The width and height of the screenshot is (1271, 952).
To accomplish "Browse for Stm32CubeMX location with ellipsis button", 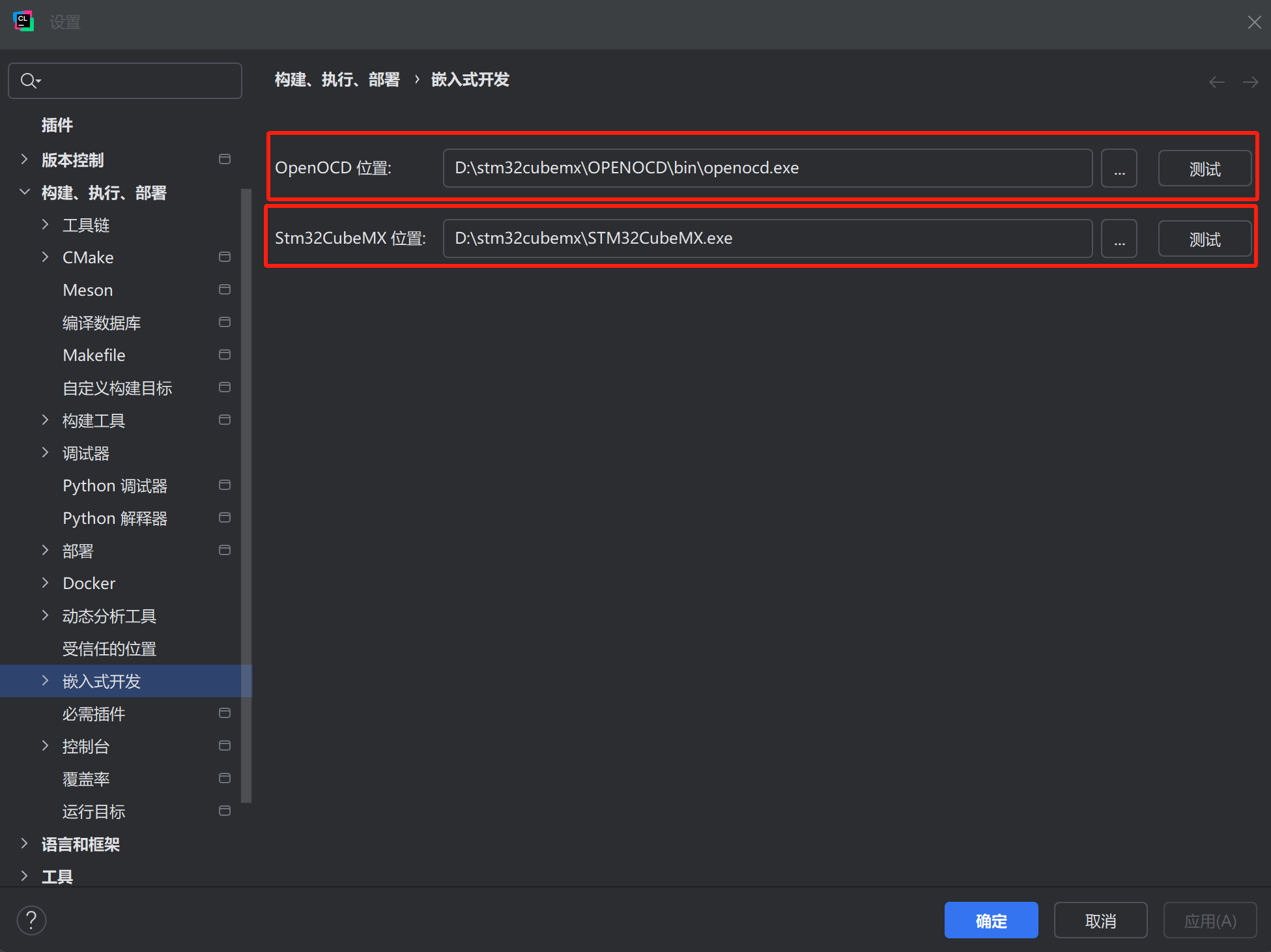I will (1119, 239).
